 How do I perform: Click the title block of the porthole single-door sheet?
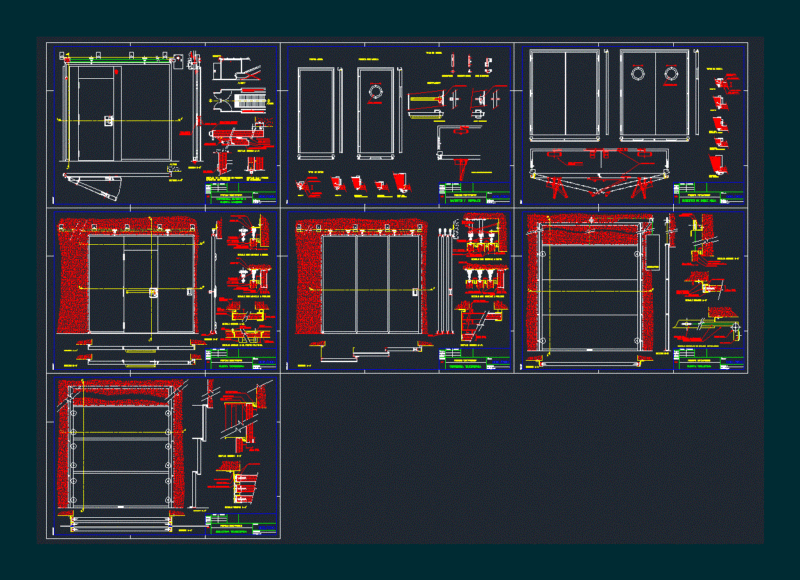pyautogui.click(x=474, y=193)
